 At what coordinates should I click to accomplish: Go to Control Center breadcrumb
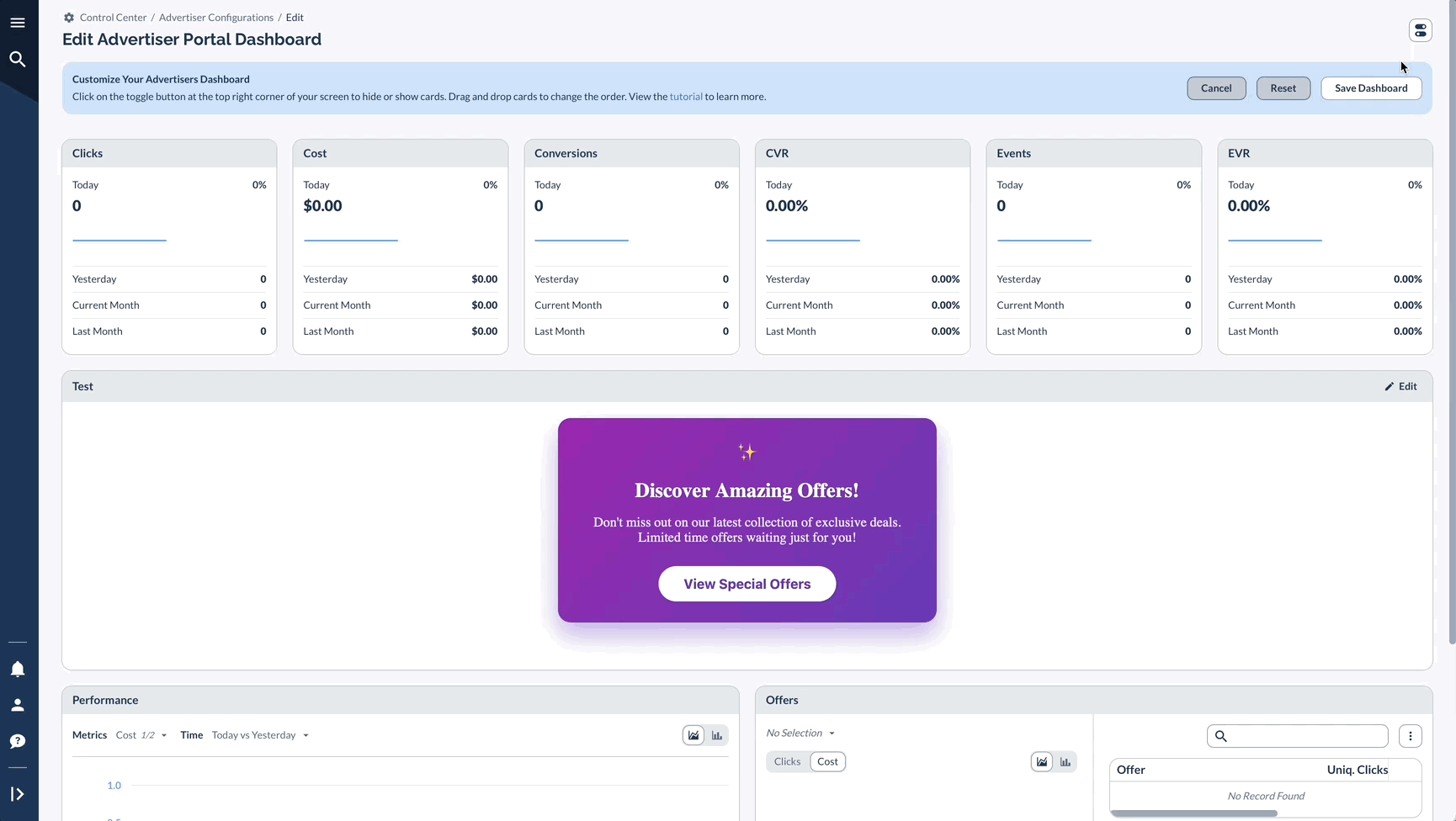[113, 18]
